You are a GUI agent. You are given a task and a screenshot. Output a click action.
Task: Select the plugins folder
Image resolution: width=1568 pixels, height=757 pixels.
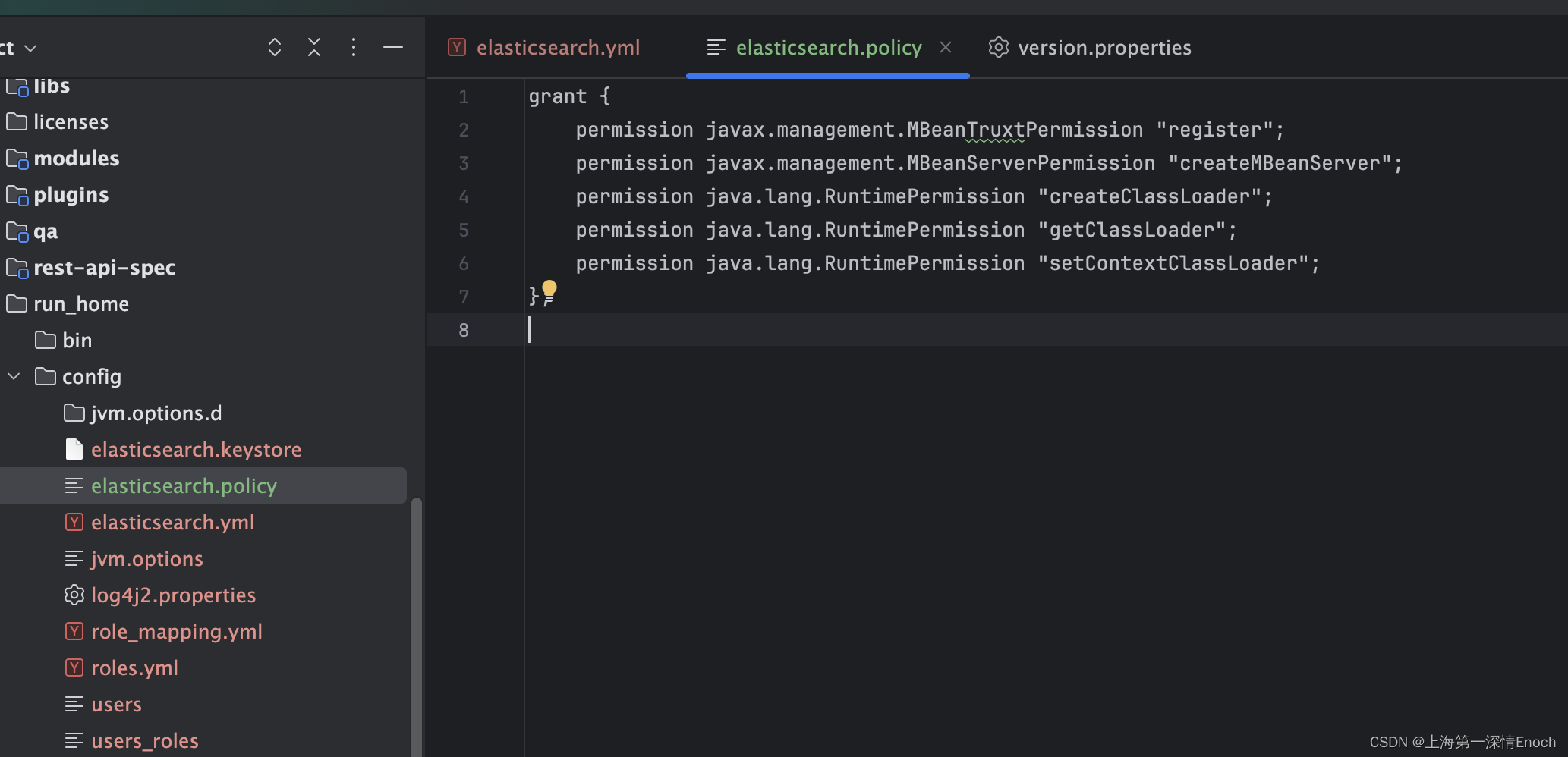[x=71, y=195]
